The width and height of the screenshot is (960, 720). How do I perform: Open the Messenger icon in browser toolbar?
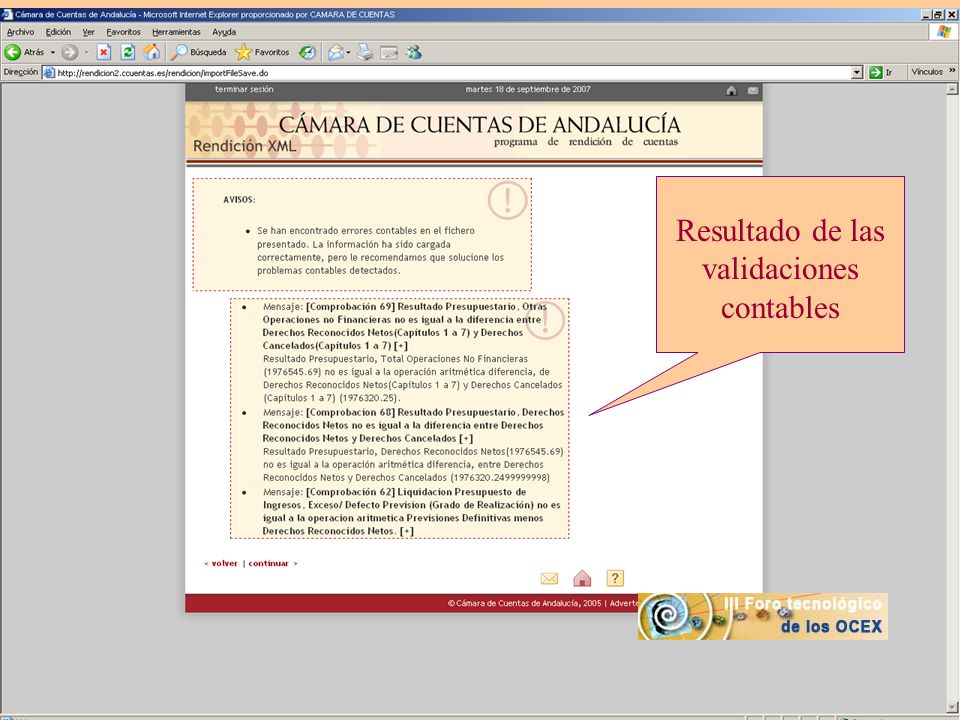coord(414,53)
